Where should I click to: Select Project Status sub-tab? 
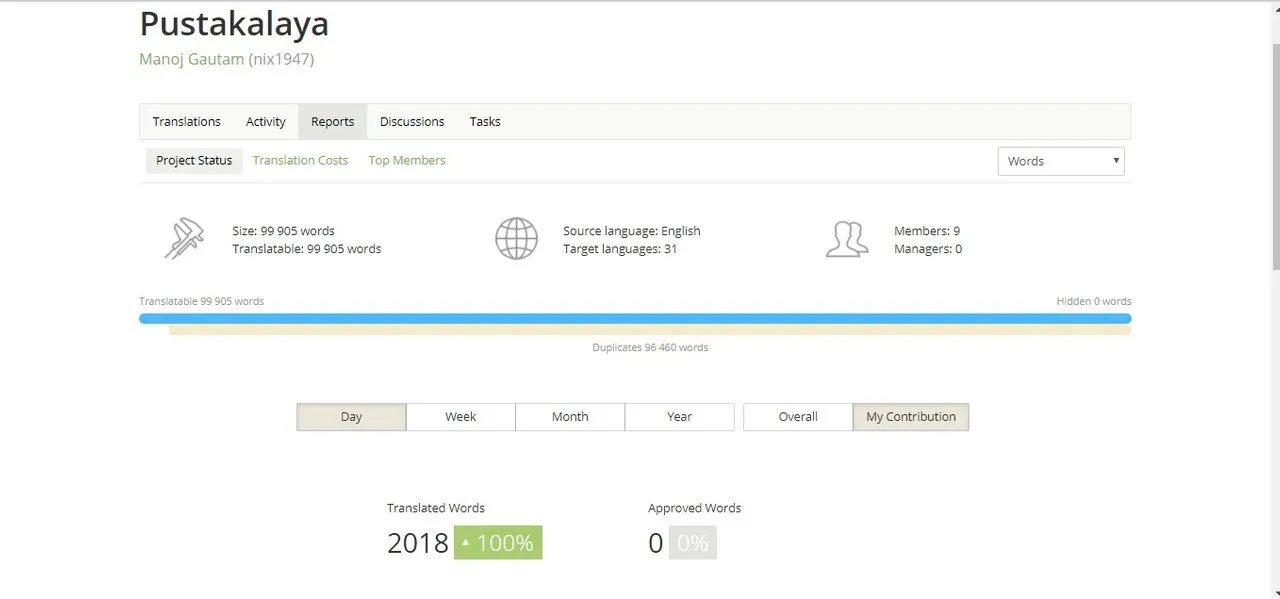pos(194,161)
